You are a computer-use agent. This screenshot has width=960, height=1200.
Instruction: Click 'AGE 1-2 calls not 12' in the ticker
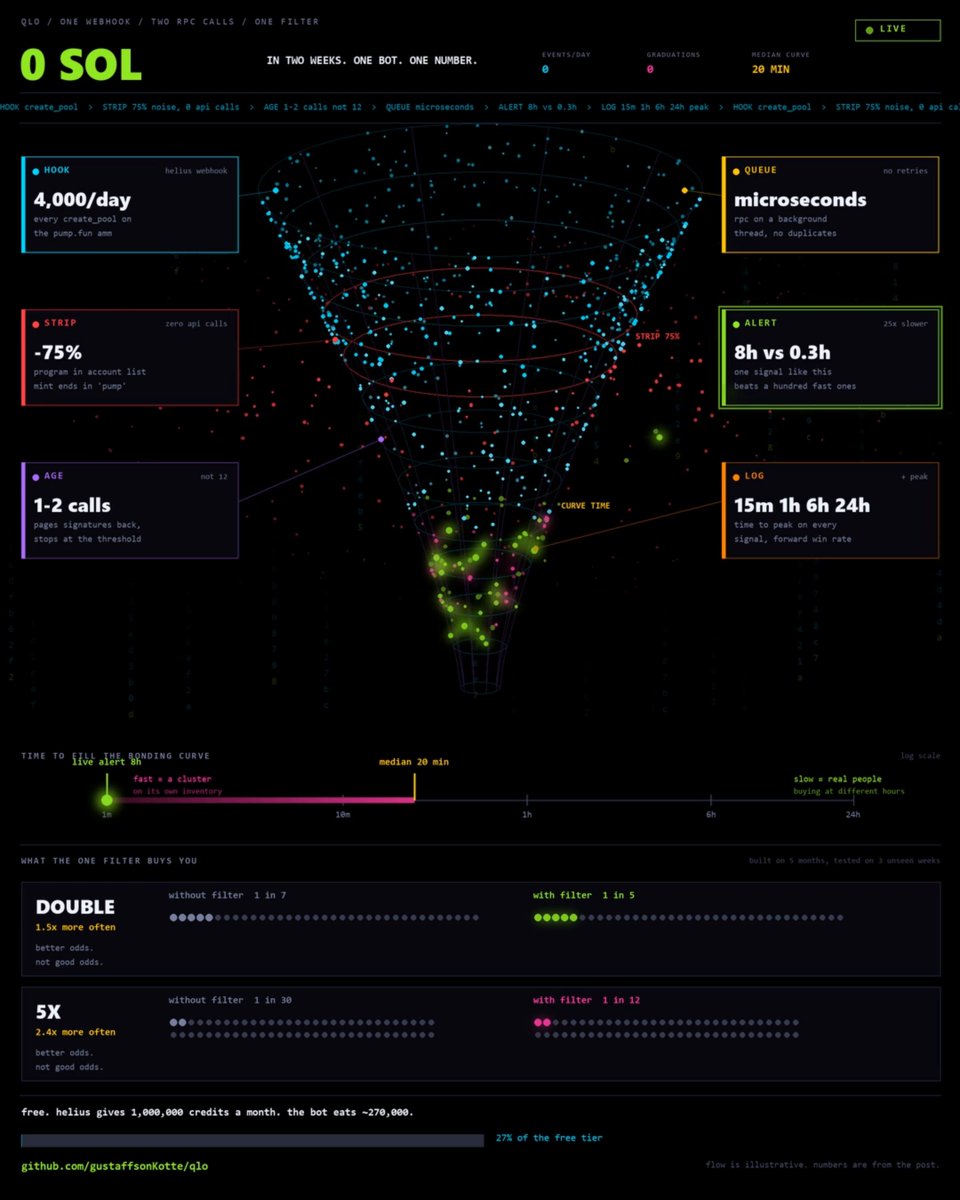[x=312, y=107]
